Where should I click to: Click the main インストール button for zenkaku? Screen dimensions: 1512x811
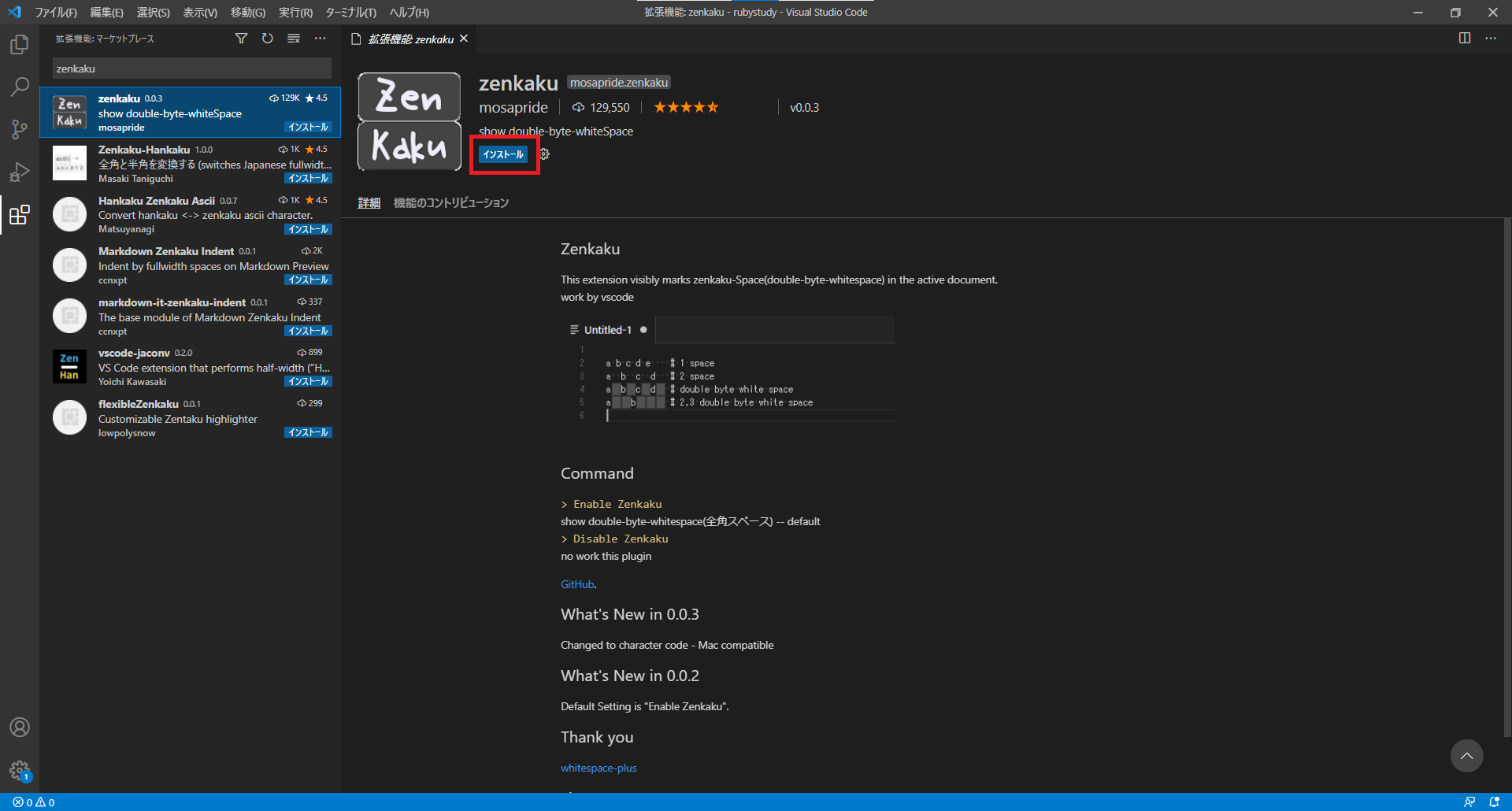point(503,154)
